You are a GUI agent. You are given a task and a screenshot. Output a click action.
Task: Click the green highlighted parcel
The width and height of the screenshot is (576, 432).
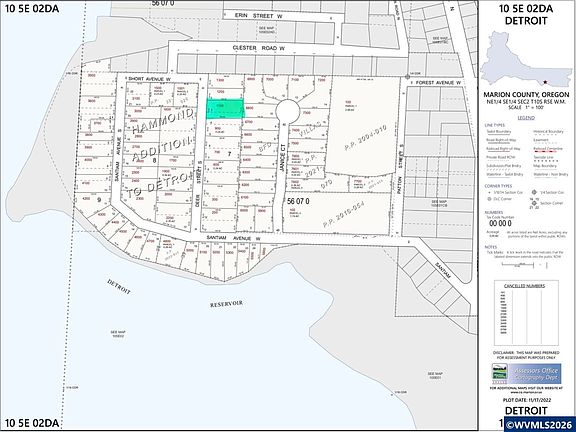point(225,109)
